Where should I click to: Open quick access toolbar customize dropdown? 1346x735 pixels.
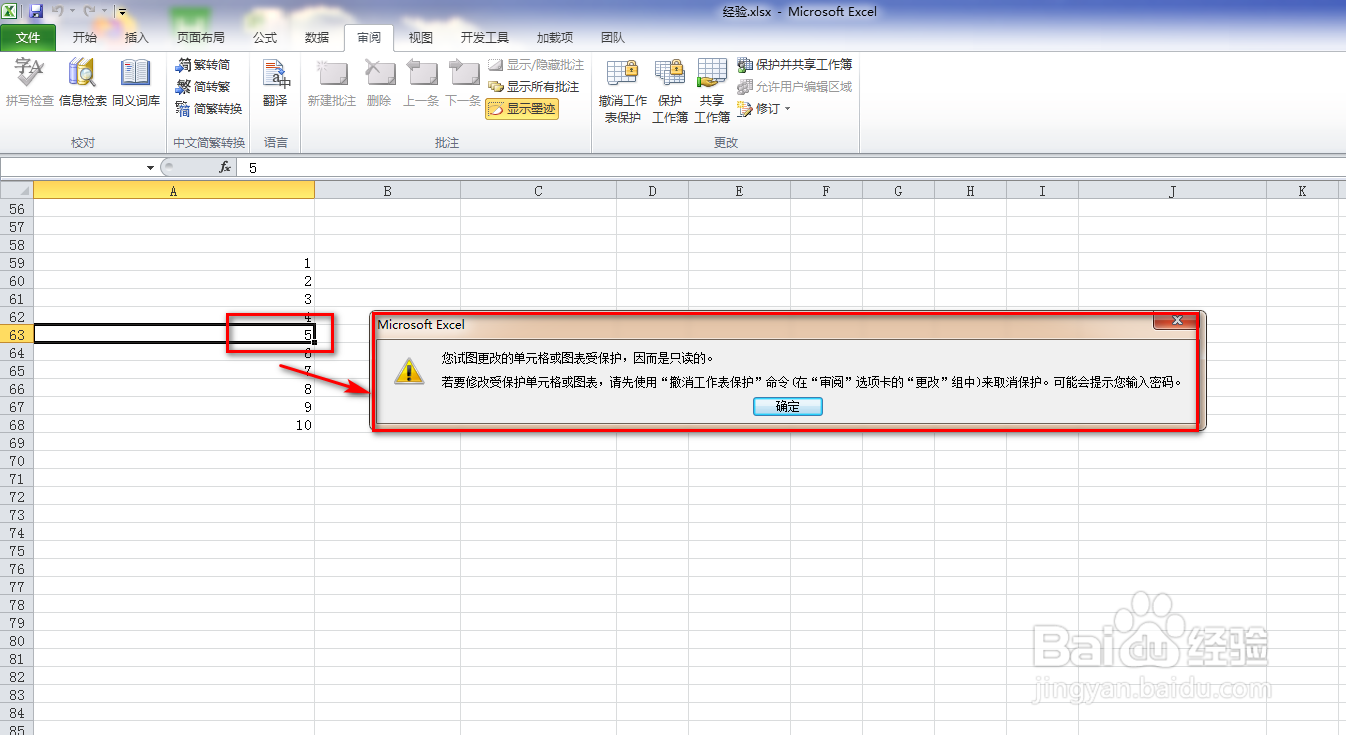[x=121, y=12]
